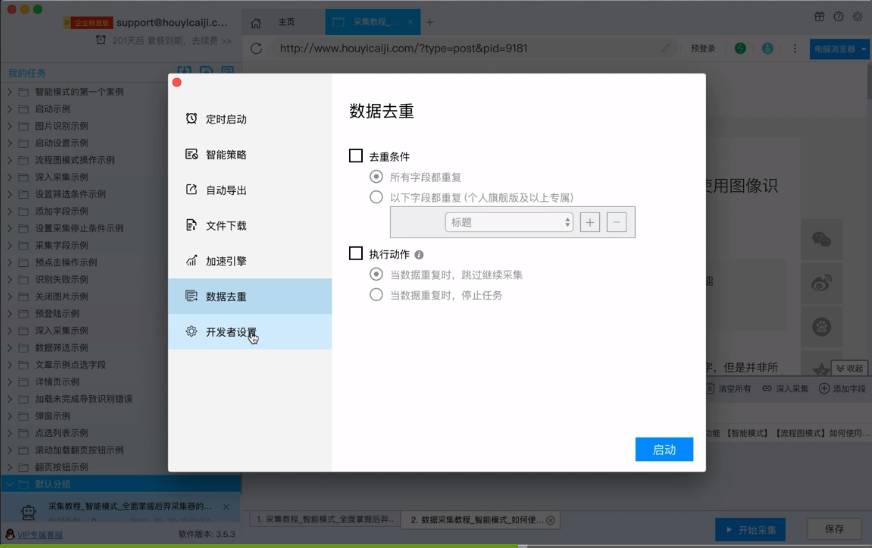Click the 数据去重 list icon in sidebar
The width and height of the screenshot is (872, 548).
[x=191, y=296]
